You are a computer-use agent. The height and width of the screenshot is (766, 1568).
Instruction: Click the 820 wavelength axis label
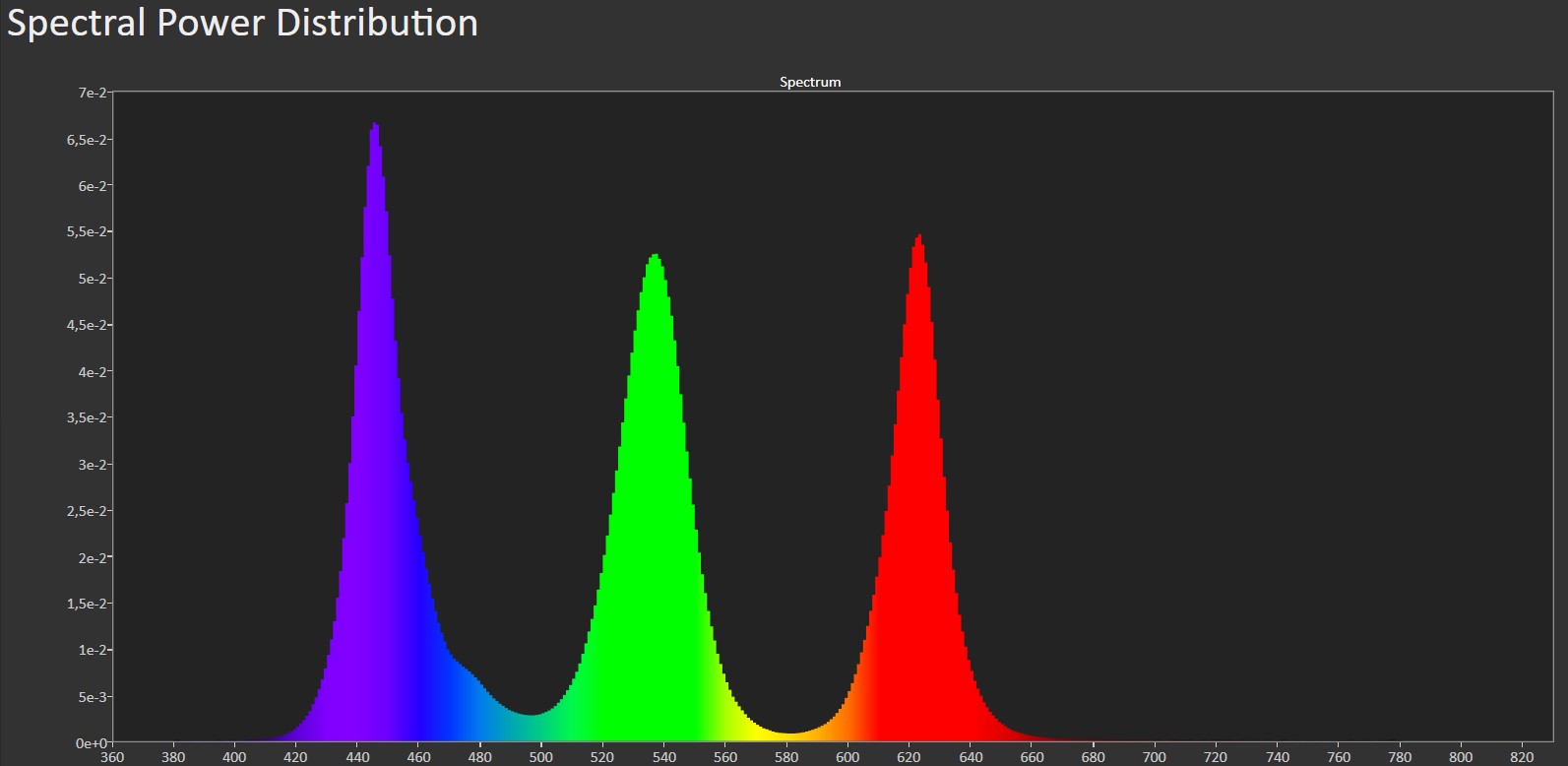pyautogui.click(x=1522, y=757)
